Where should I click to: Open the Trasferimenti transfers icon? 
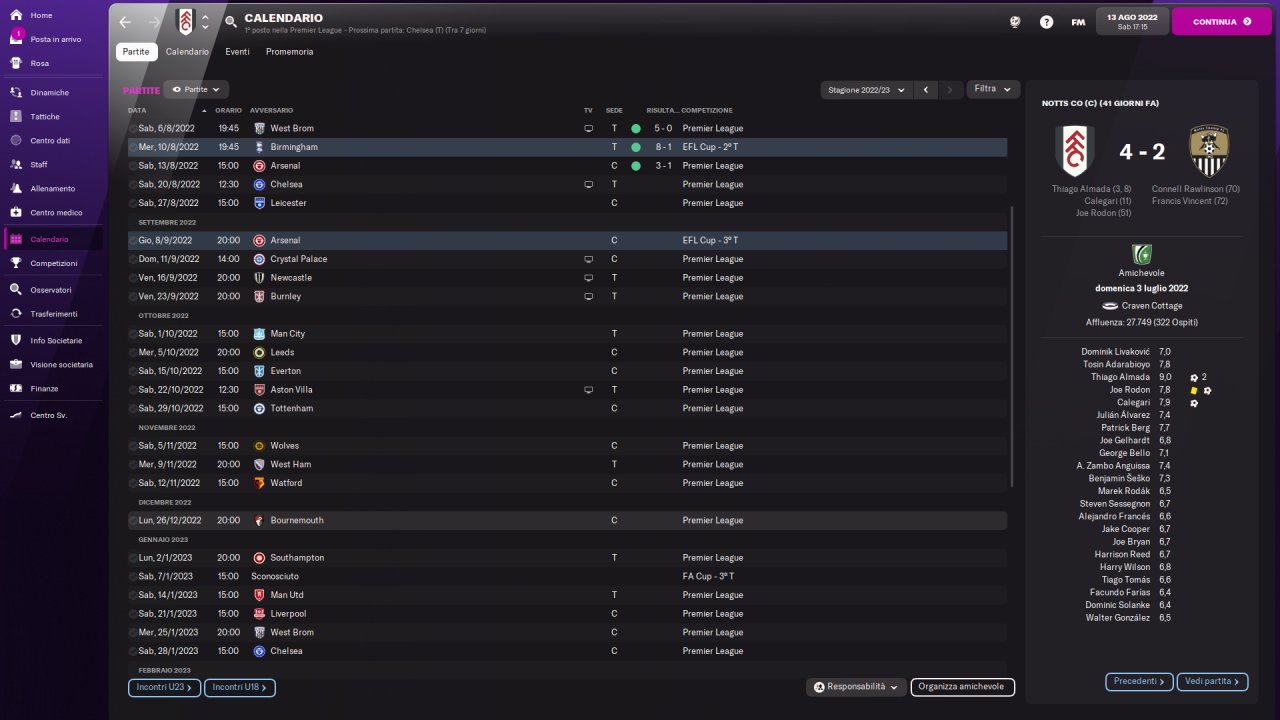(16, 314)
